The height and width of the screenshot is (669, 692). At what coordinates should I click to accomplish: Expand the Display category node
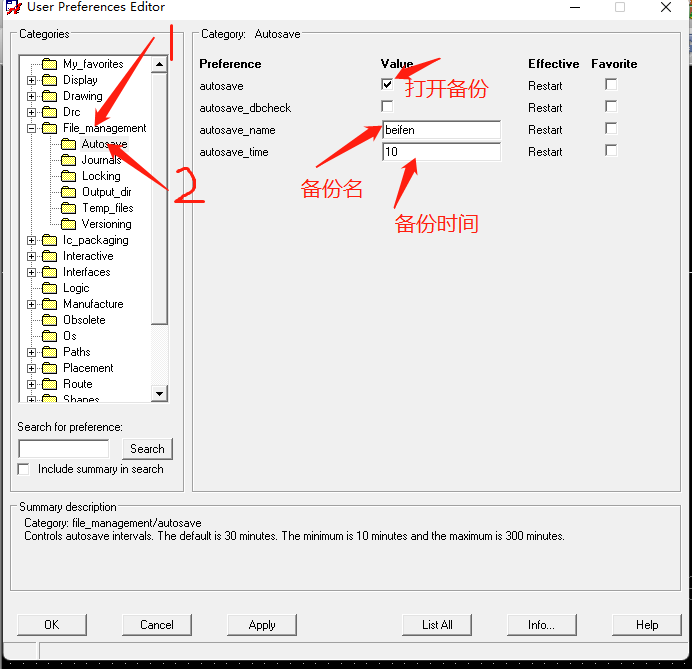point(31,80)
